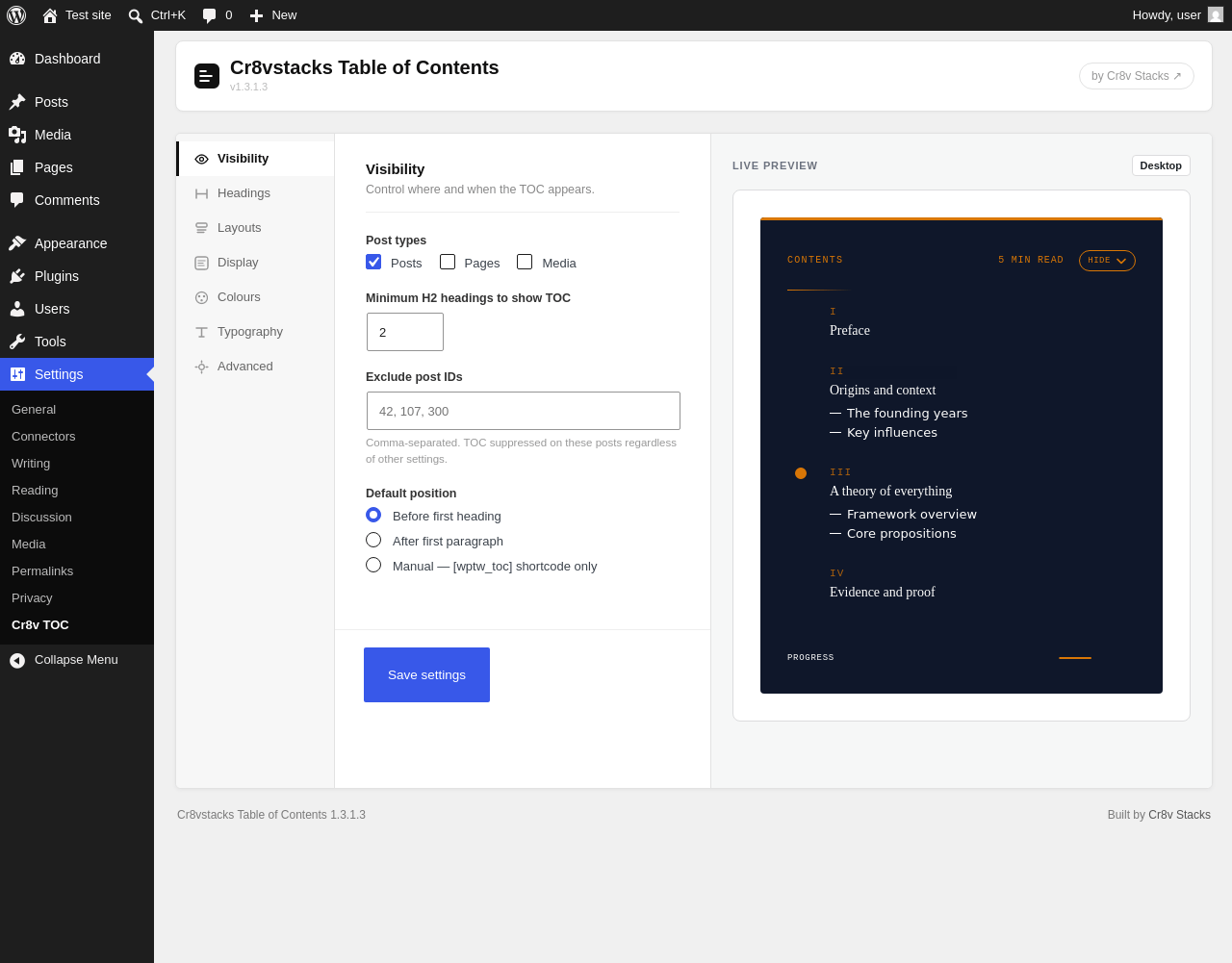Click 'Key influences' preview entry
The image size is (1232, 963).
892,433
